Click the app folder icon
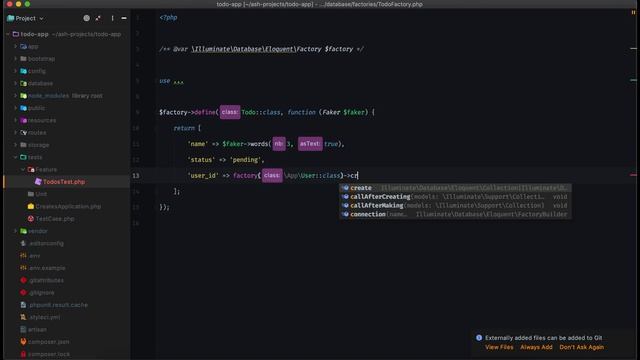This screenshot has height=360, width=640. click(23, 47)
